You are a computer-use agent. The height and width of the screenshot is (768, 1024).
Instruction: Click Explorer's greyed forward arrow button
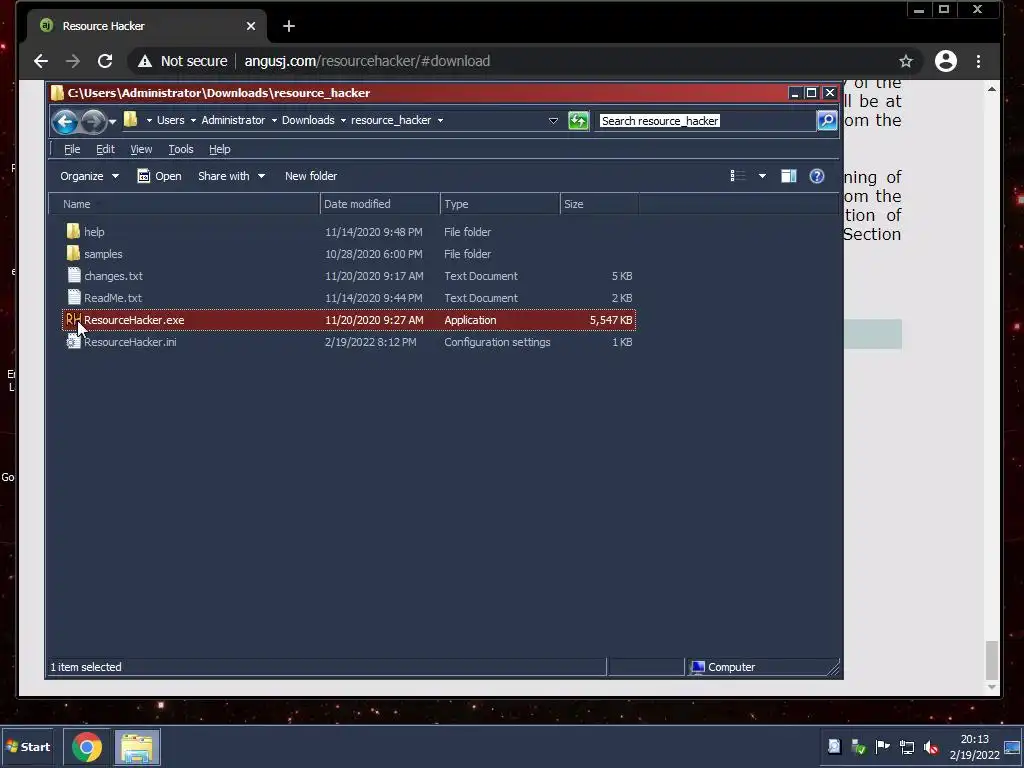[x=93, y=121]
